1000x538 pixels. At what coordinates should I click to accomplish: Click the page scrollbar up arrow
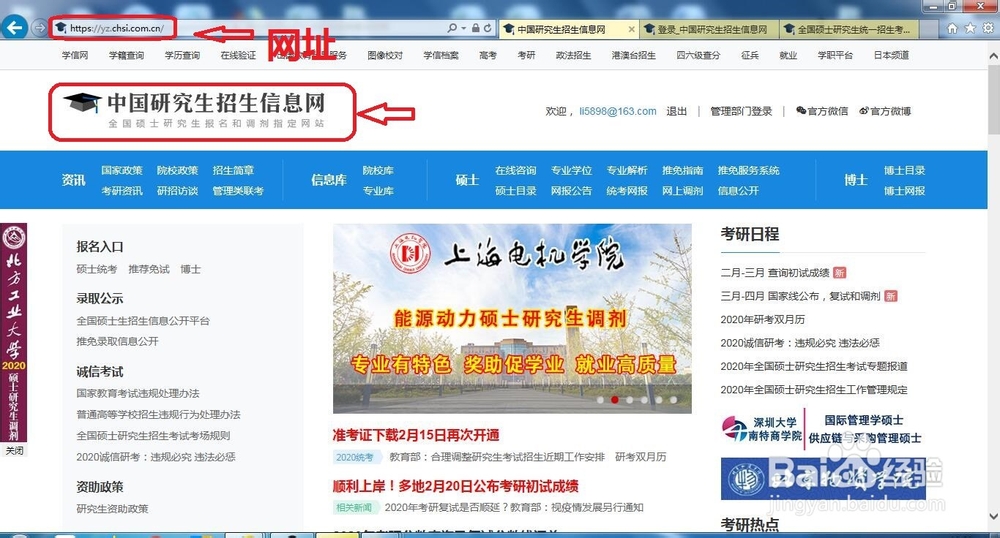[993, 56]
